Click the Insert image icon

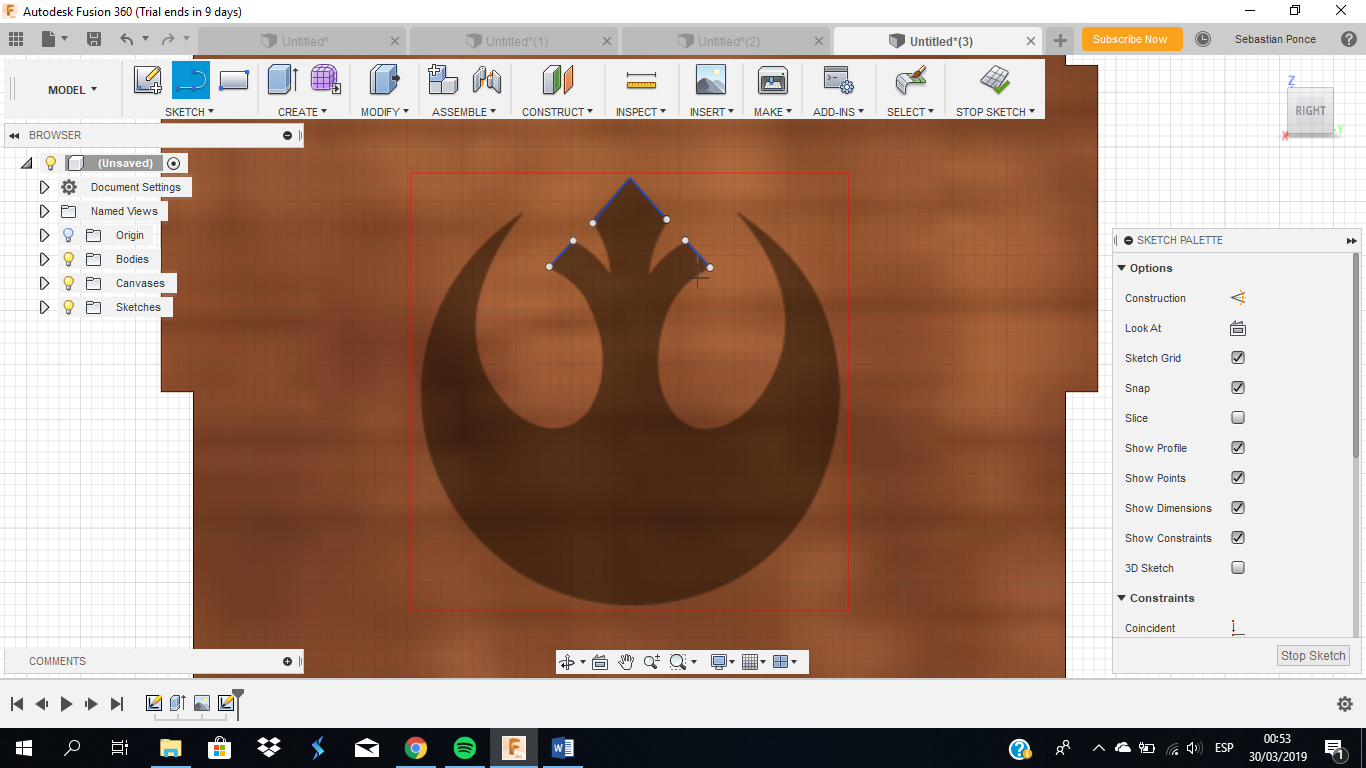[711, 80]
